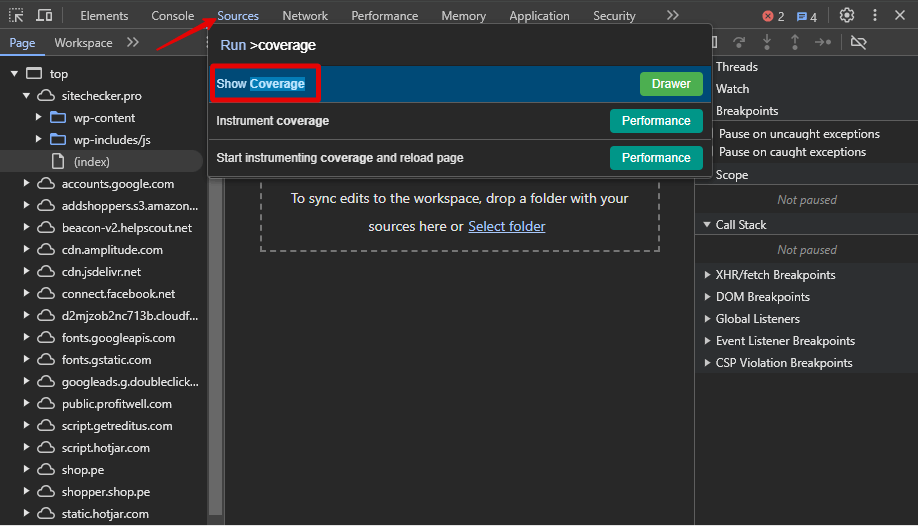Collapse the top frame tree node
Screen dimensions: 918x526
pyautogui.click(x=15, y=74)
